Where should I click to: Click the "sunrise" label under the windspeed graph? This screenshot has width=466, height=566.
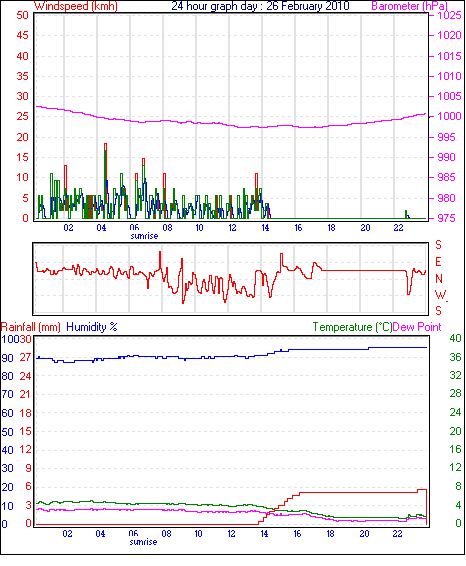(x=144, y=236)
